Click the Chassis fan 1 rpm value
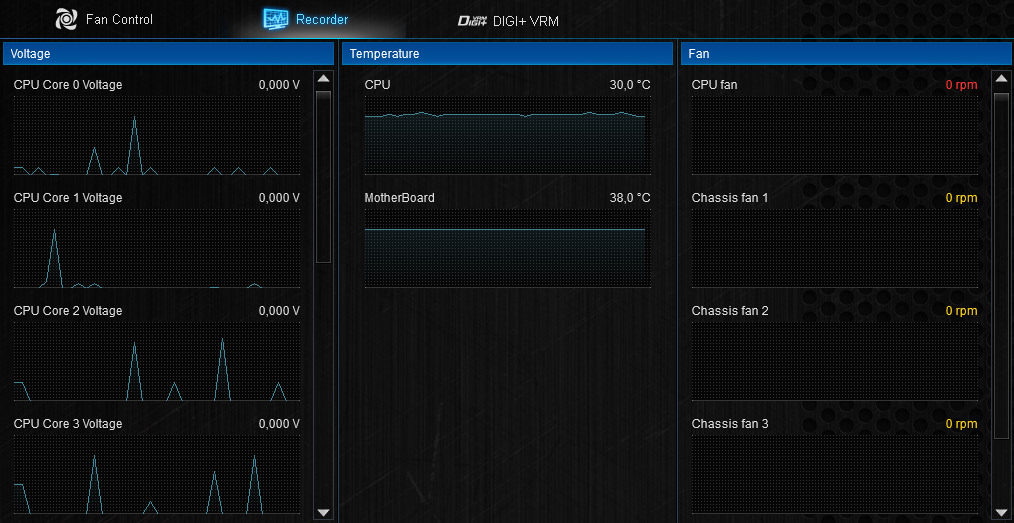 coord(962,198)
